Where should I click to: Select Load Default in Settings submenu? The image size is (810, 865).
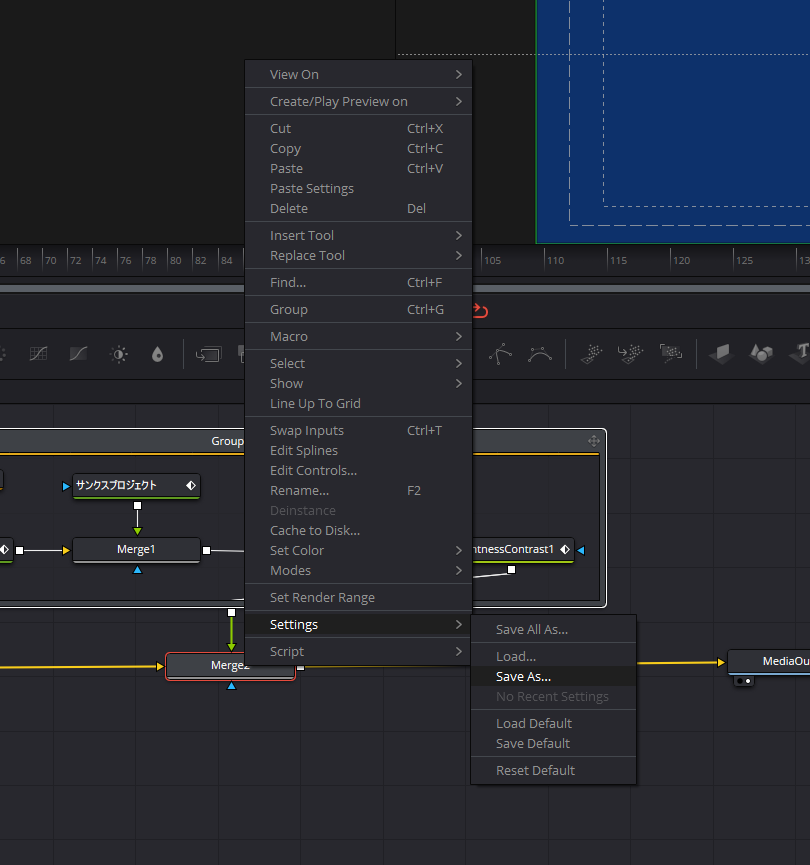553,723
